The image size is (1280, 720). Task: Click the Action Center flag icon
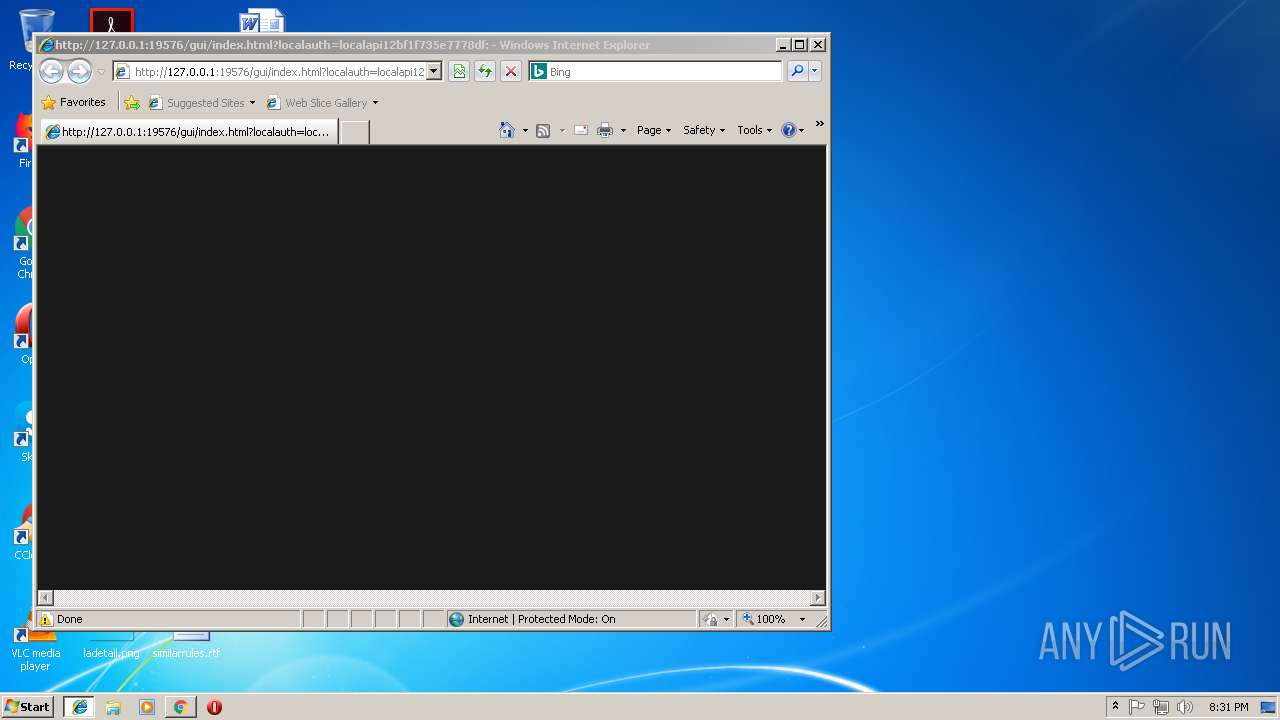point(1137,707)
